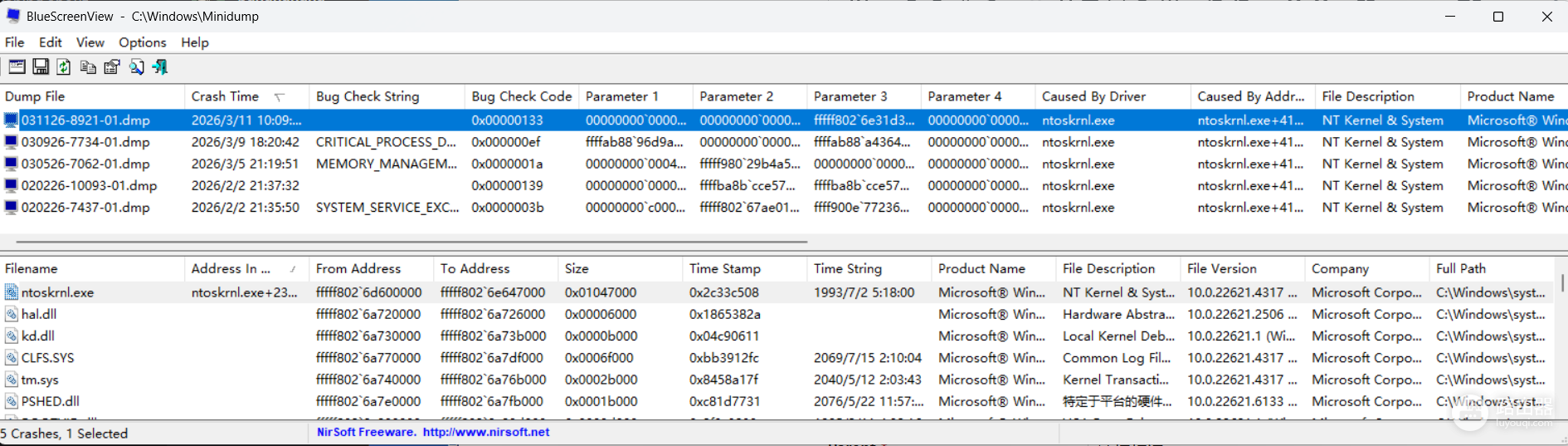
Task: Select the 020226-10093-01.dmp crash row
Action: [x=784, y=185]
